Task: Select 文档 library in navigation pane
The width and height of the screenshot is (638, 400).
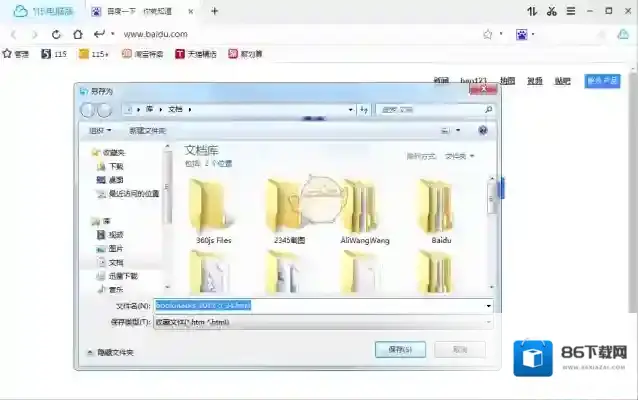Action: (111, 262)
